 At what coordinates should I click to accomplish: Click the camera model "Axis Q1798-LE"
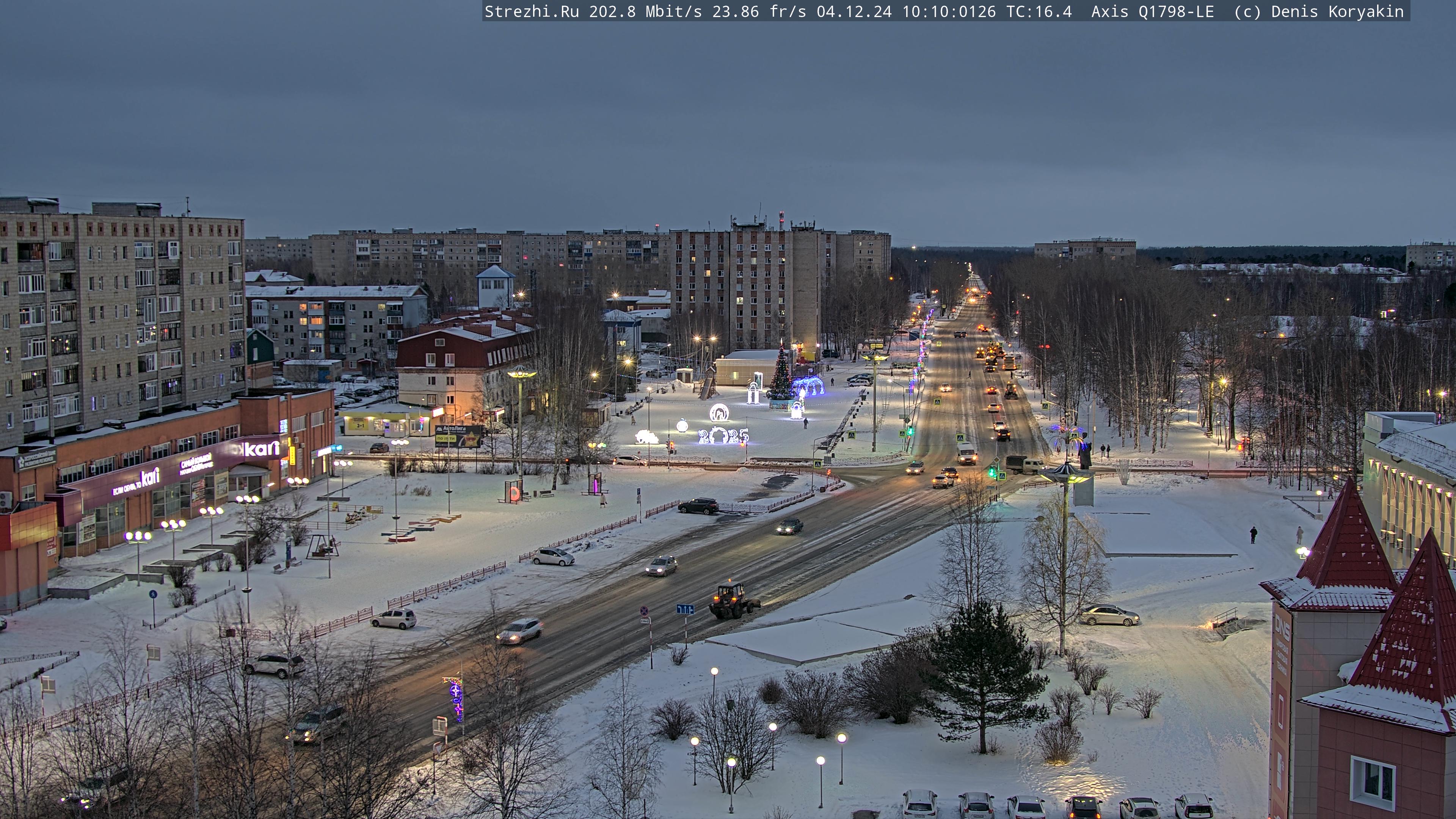(1153, 12)
